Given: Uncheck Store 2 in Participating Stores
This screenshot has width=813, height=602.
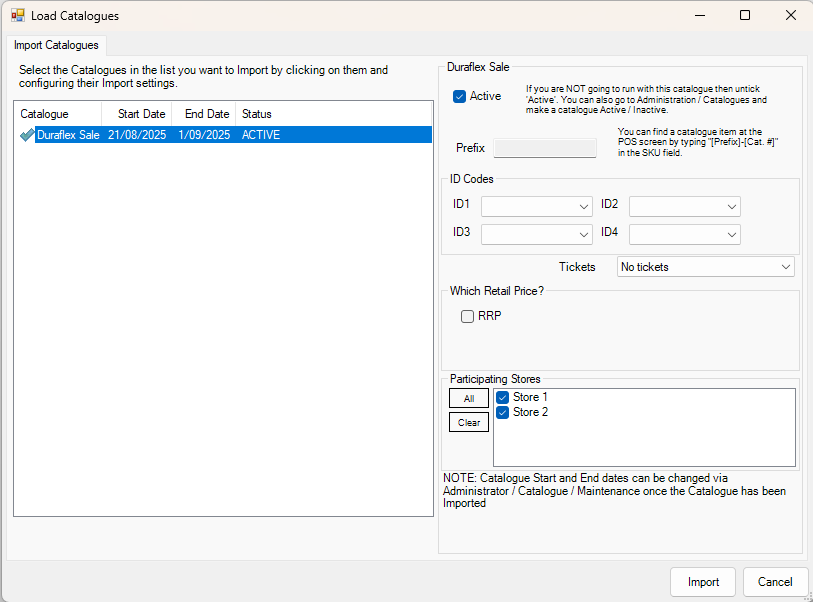Looking at the screenshot, I should [504, 412].
